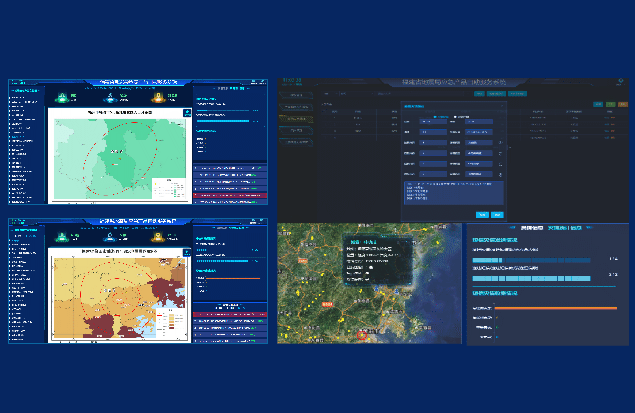Open fourth left navigation button in dark window
The image size is (635, 413).
click(x=296, y=130)
